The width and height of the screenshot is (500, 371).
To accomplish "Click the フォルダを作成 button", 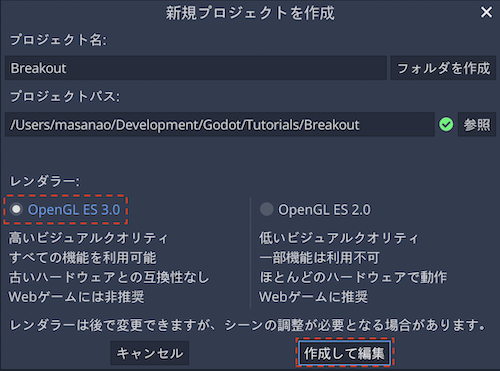I will tap(443, 68).
